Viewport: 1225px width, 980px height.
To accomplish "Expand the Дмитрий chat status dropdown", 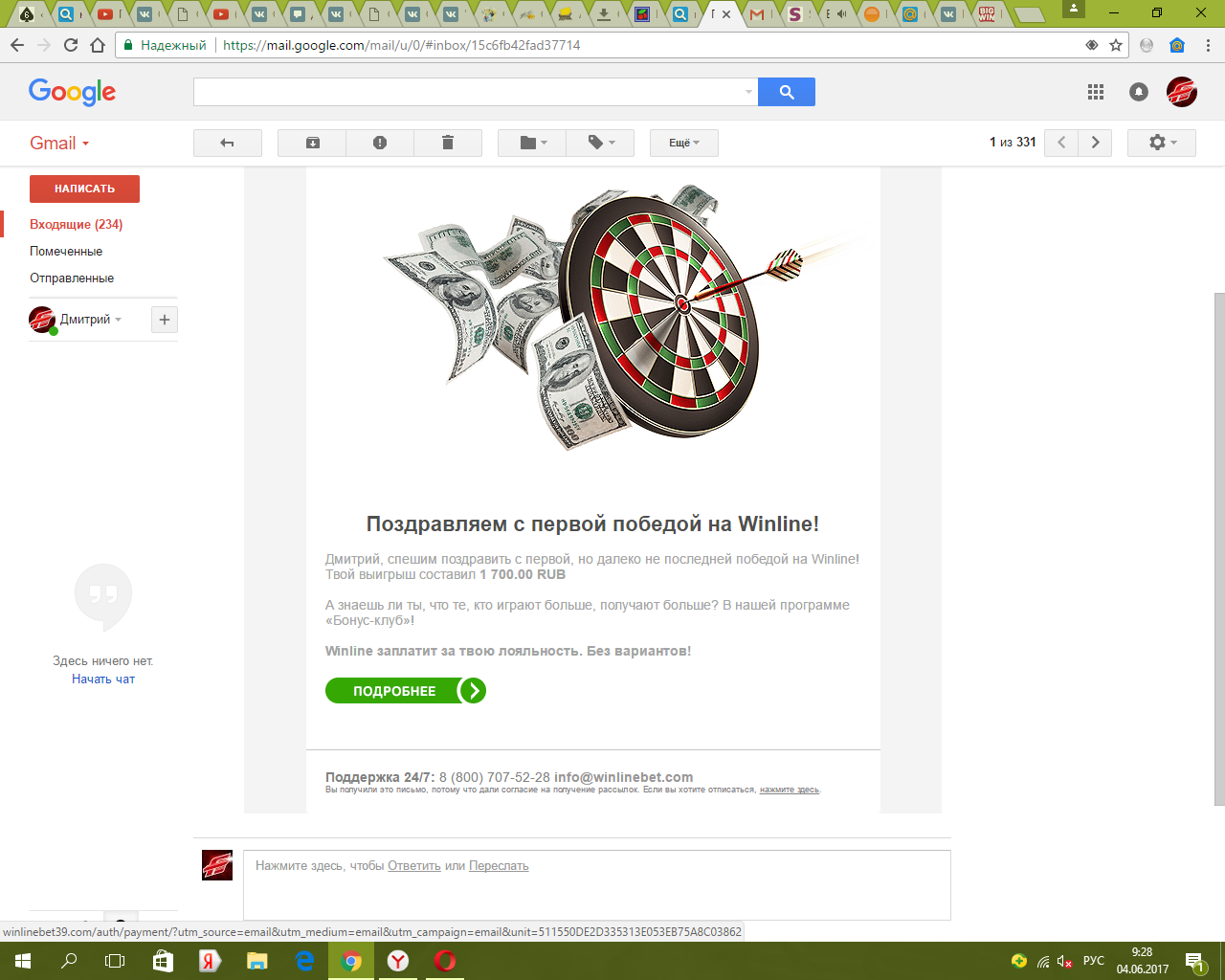I will (119, 320).
